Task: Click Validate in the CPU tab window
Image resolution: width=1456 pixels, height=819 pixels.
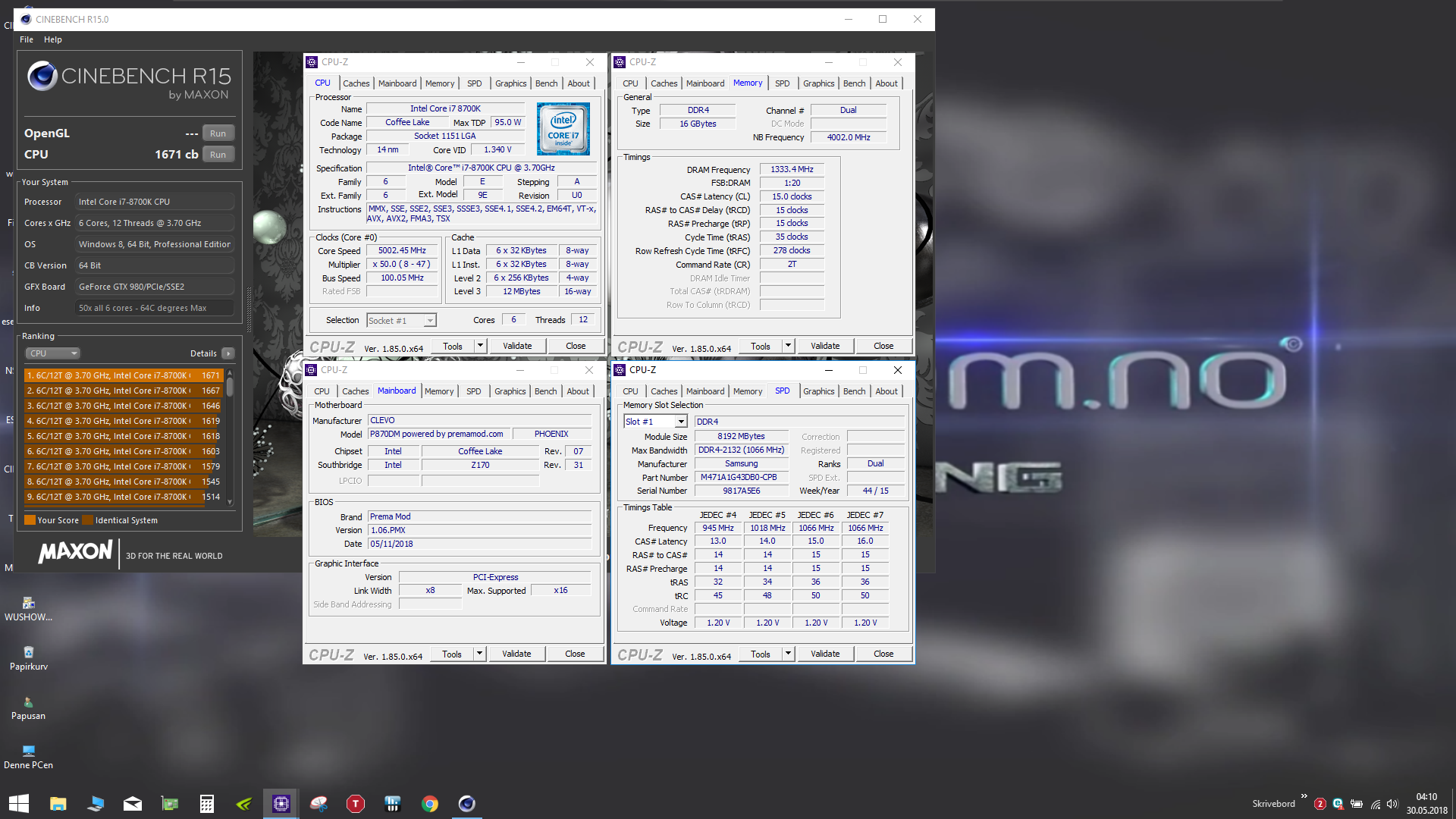Action: pos(517,346)
